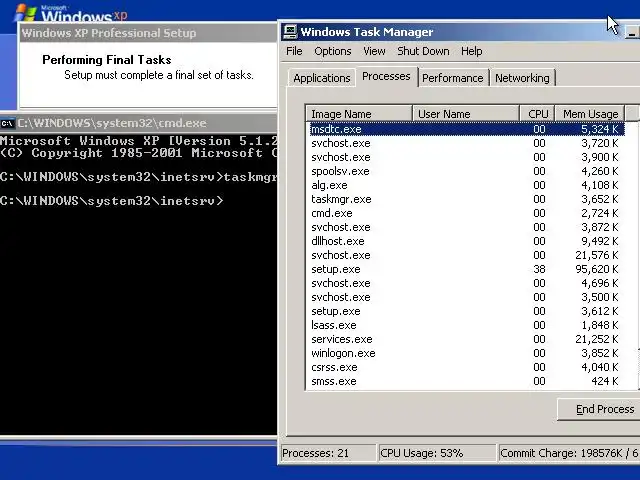Screen dimensions: 640x480
Task: Select svchost.exe using 4,696 K memory
Action: (x=466, y=283)
